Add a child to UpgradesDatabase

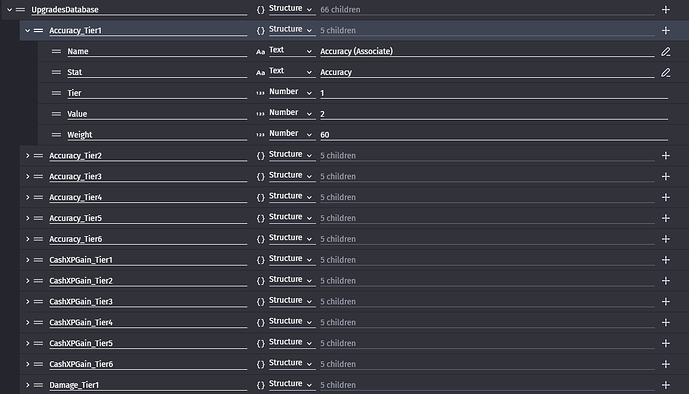666,10
